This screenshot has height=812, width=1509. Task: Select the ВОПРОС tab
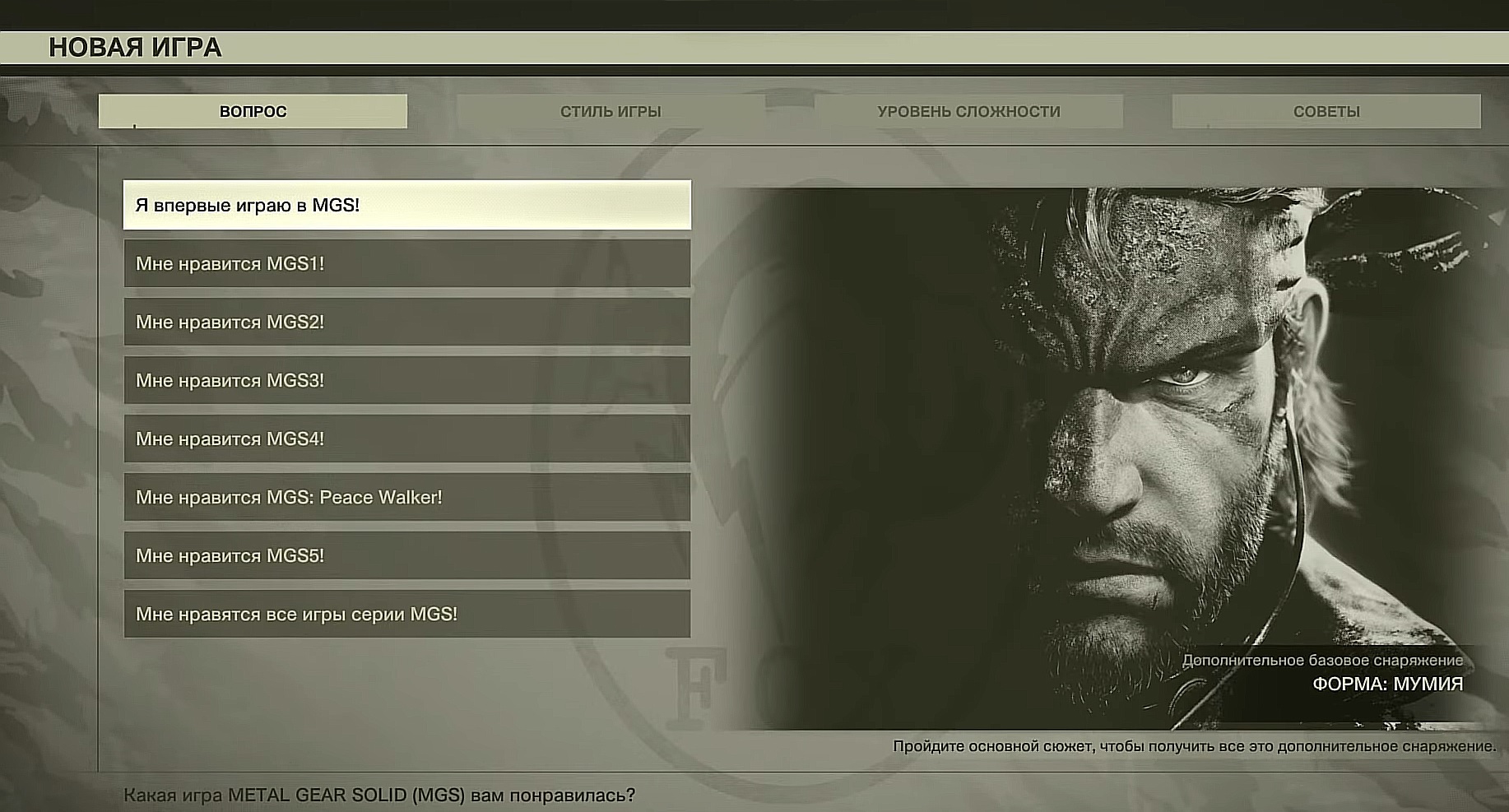253,111
